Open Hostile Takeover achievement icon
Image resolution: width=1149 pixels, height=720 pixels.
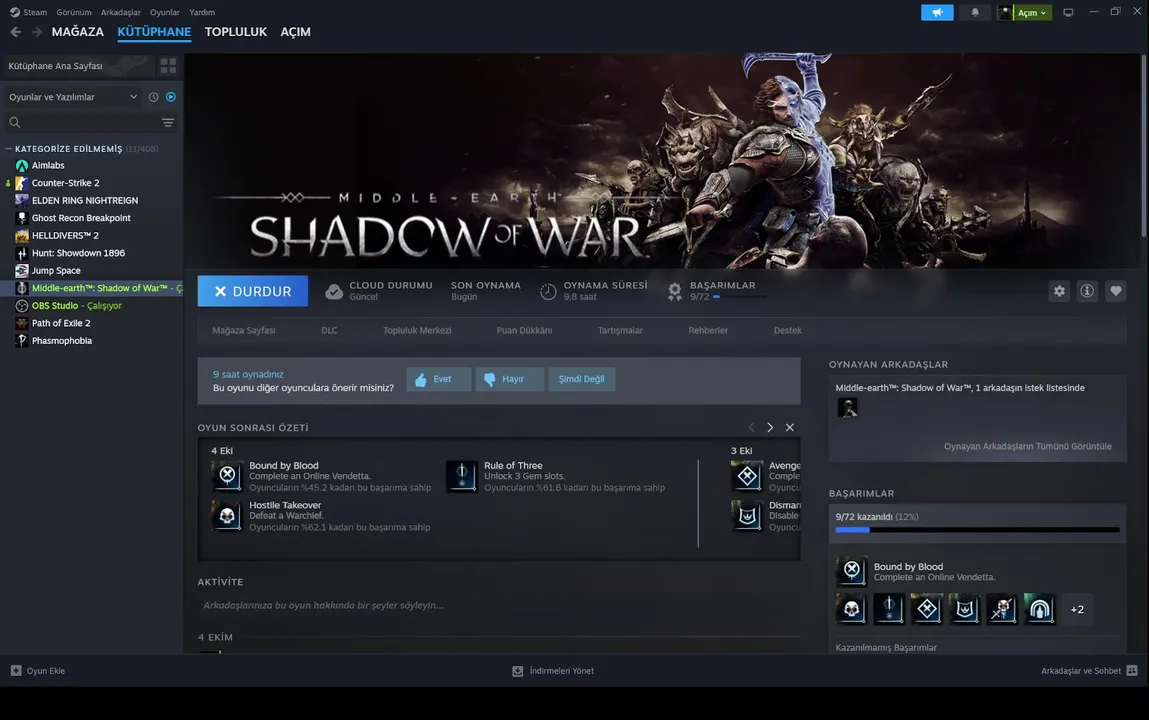coord(227,515)
